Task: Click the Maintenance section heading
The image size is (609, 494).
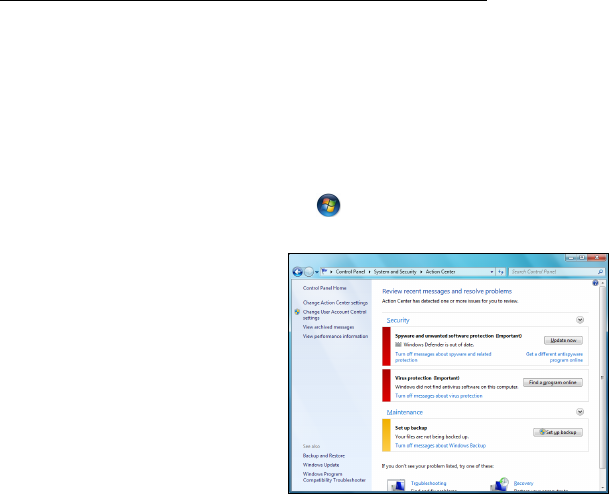Action: (404, 412)
